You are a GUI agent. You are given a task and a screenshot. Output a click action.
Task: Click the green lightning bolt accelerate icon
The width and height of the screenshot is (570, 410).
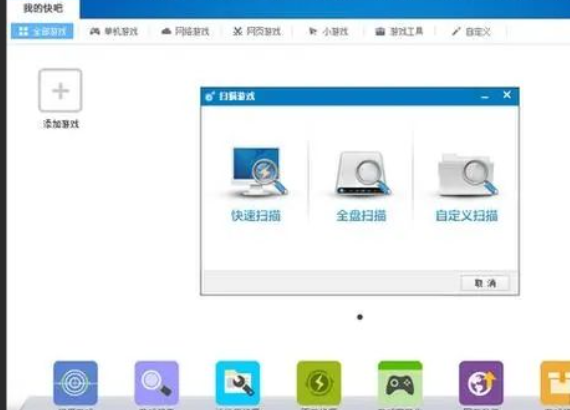(x=319, y=383)
